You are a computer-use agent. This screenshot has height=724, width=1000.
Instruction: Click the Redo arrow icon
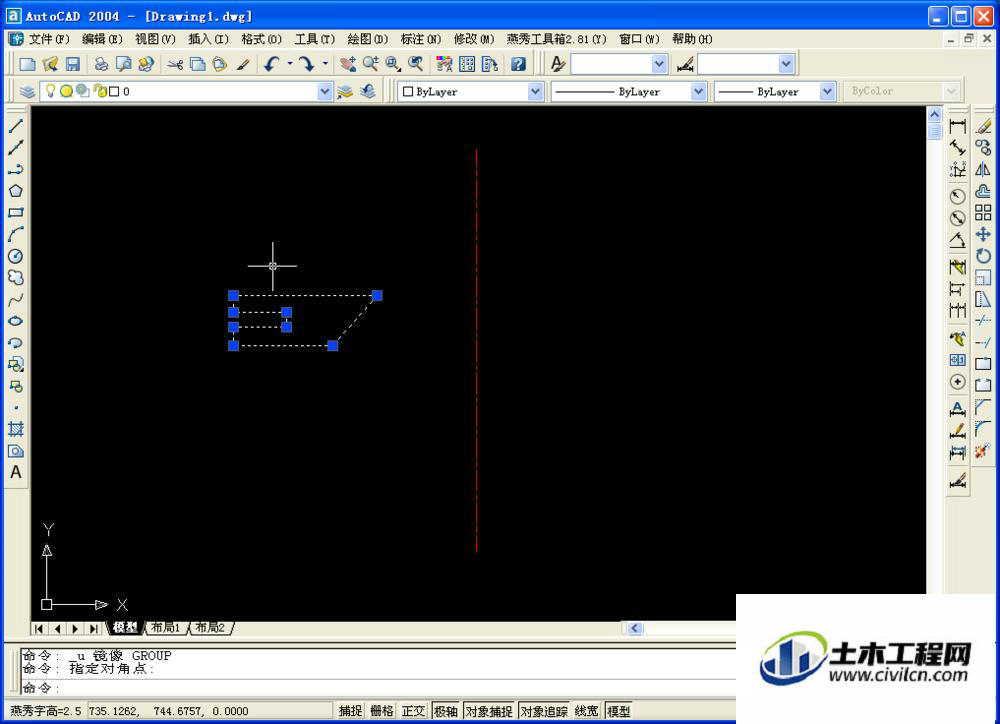coord(307,64)
